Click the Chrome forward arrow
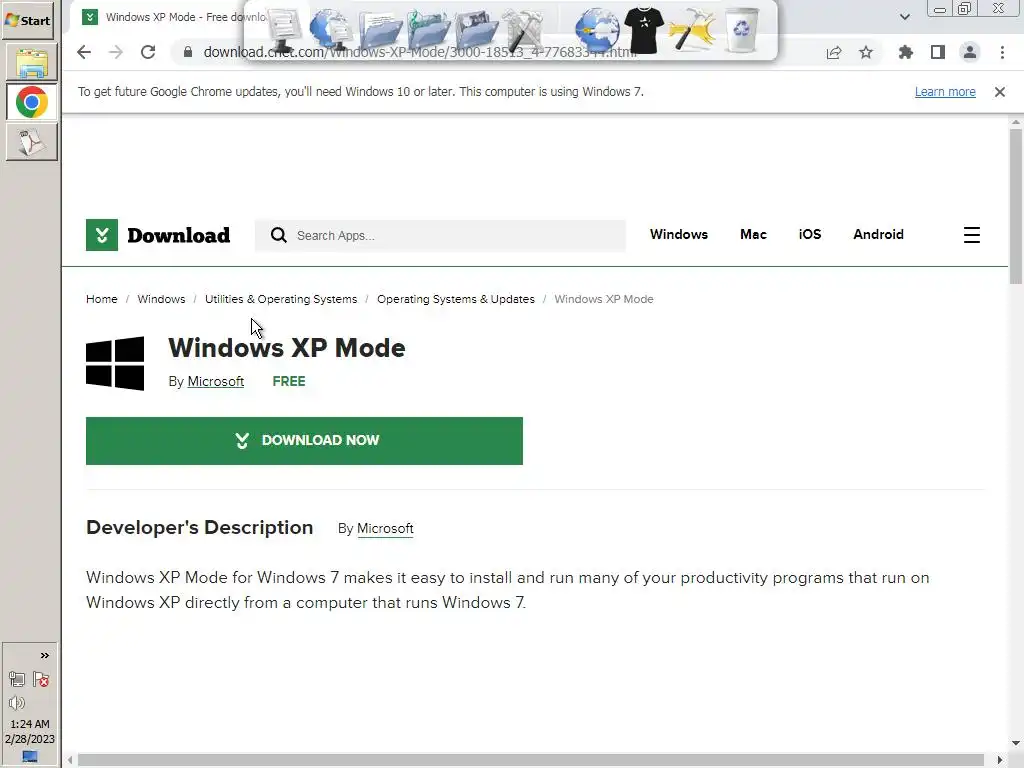1024x768 pixels. 116,52
